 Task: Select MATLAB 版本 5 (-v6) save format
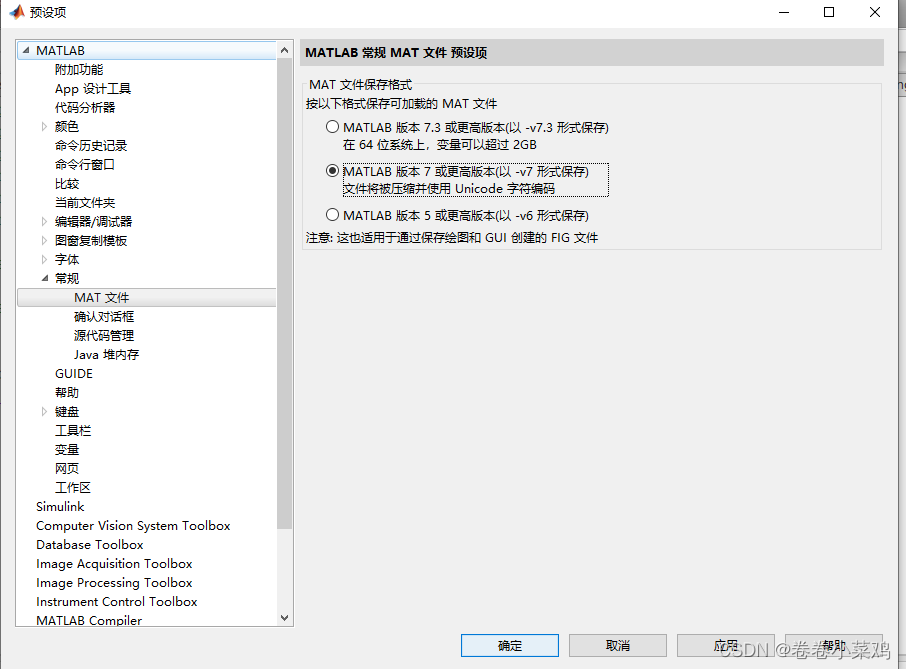tap(332, 214)
